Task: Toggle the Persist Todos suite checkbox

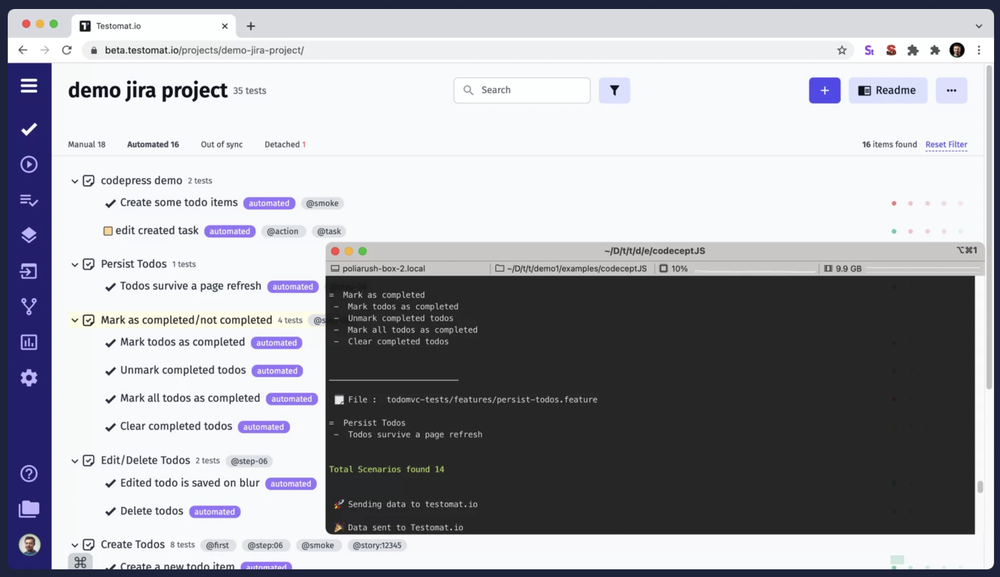Action: tap(89, 264)
